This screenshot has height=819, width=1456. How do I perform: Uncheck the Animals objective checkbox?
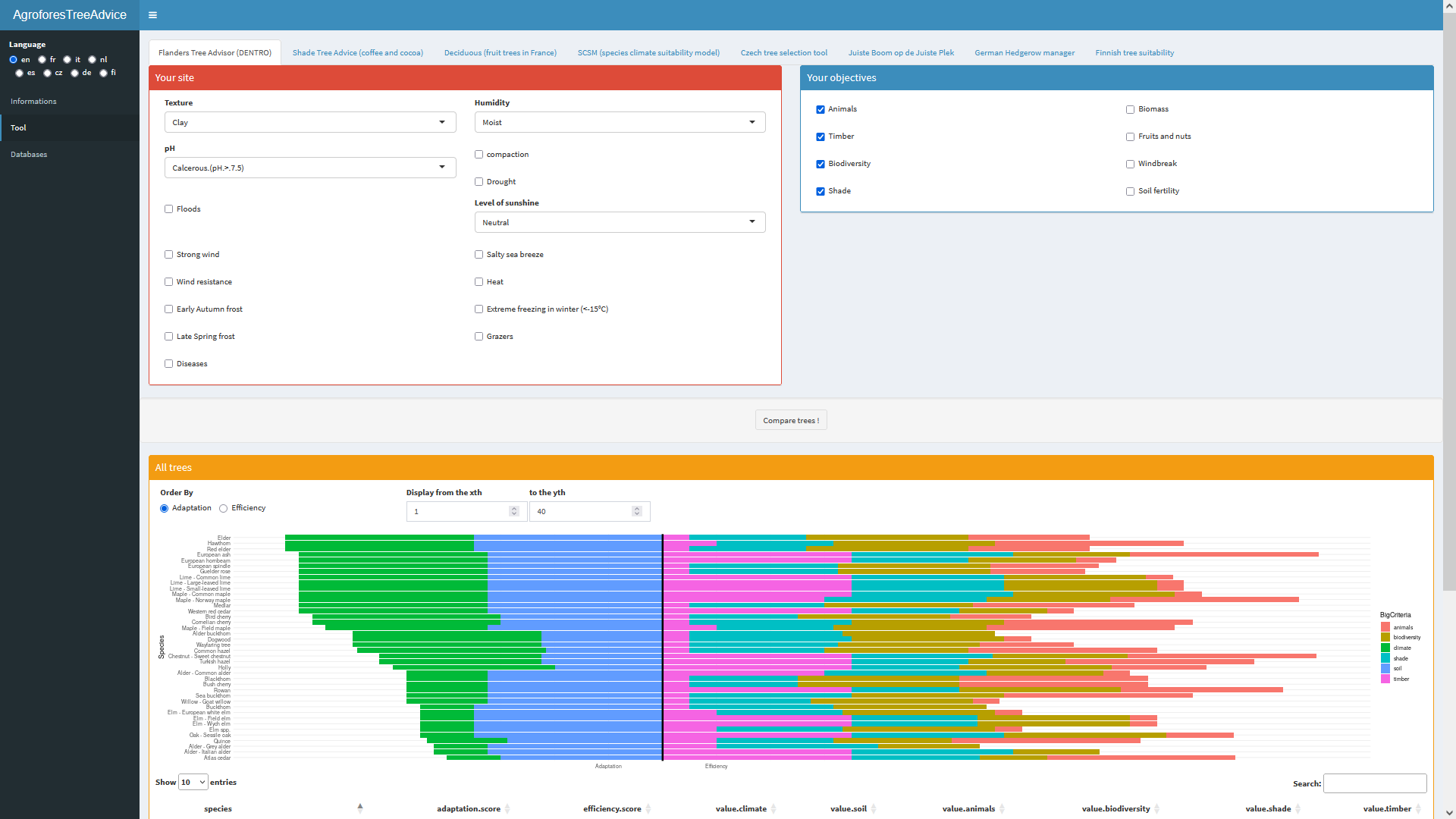[x=821, y=110]
